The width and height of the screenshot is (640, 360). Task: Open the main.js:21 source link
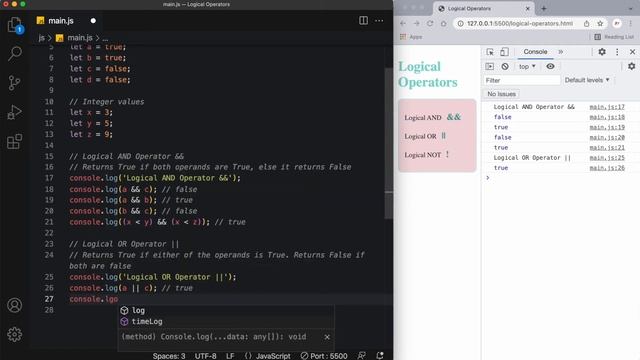point(607,148)
